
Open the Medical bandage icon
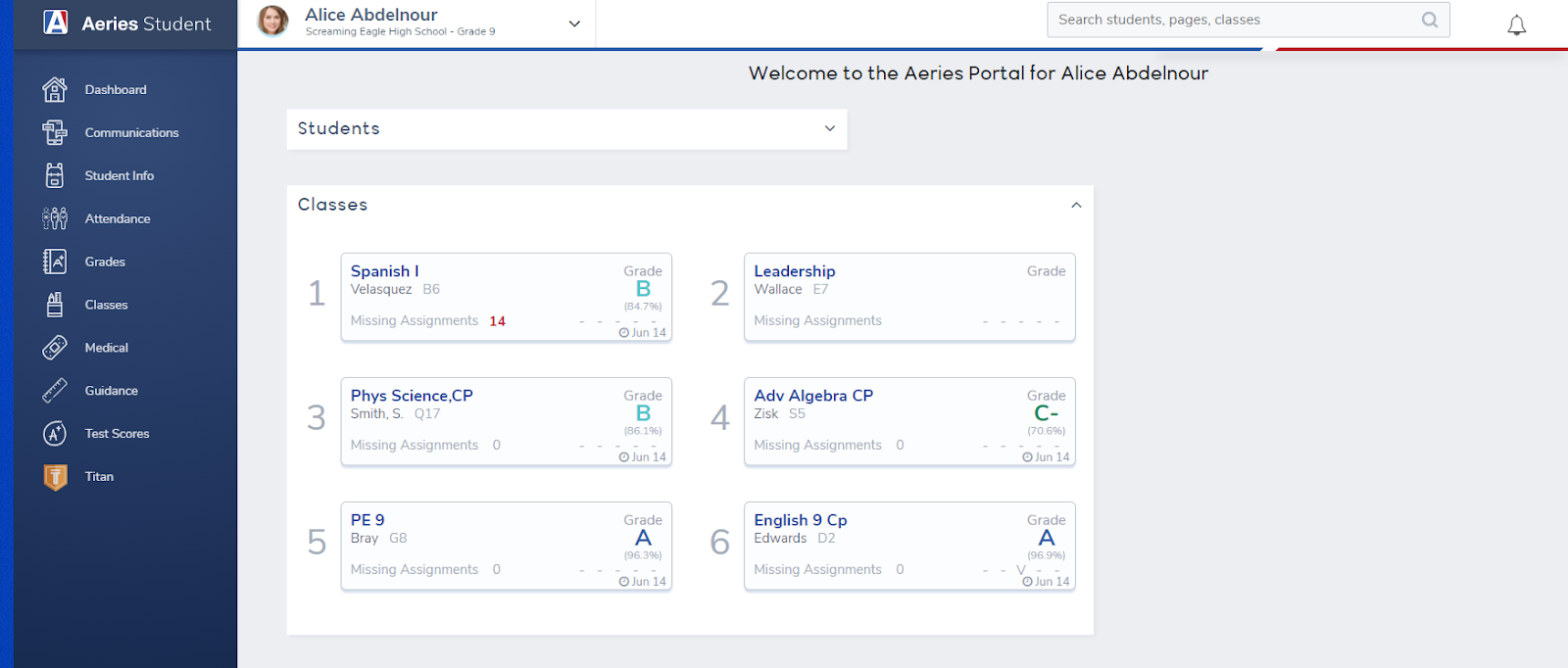pyautogui.click(x=55, y=348)
